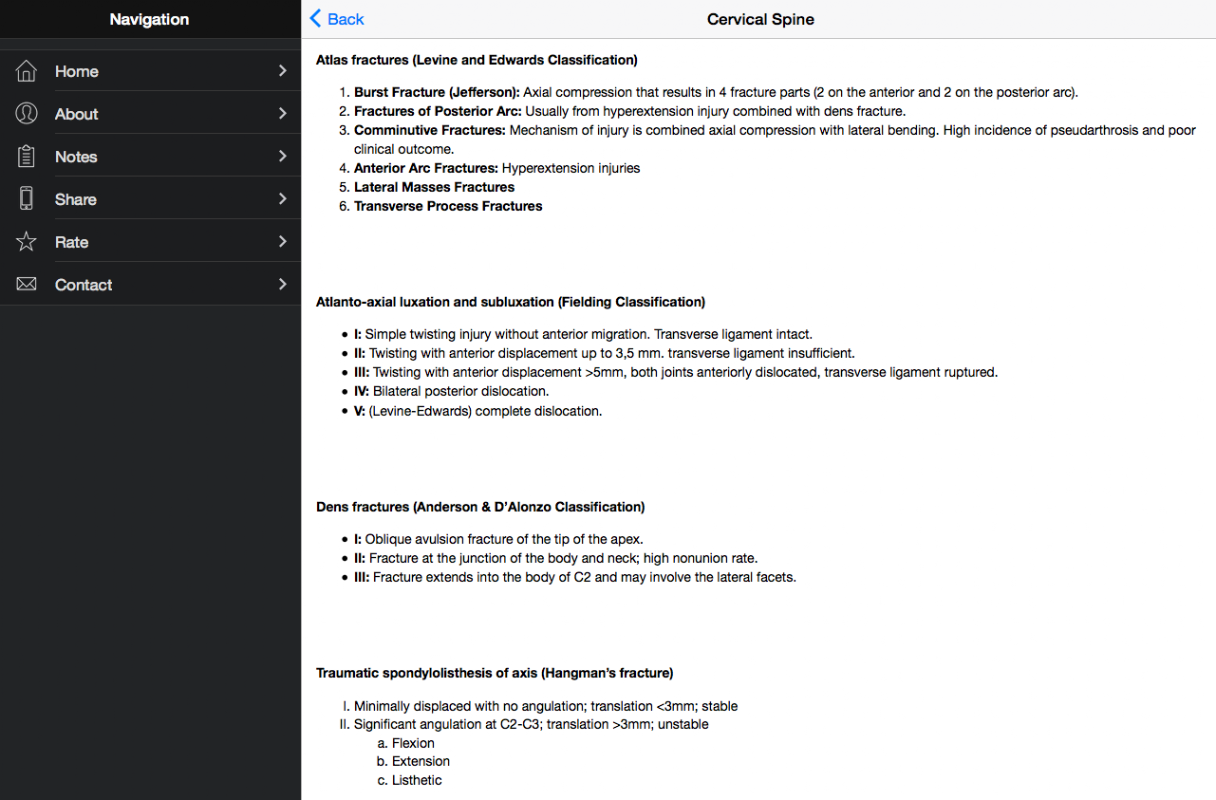The height and width of the screenshot is (800, 1216).
Task: Open the Rate row arrow
Action: click(x=282, y=241)
